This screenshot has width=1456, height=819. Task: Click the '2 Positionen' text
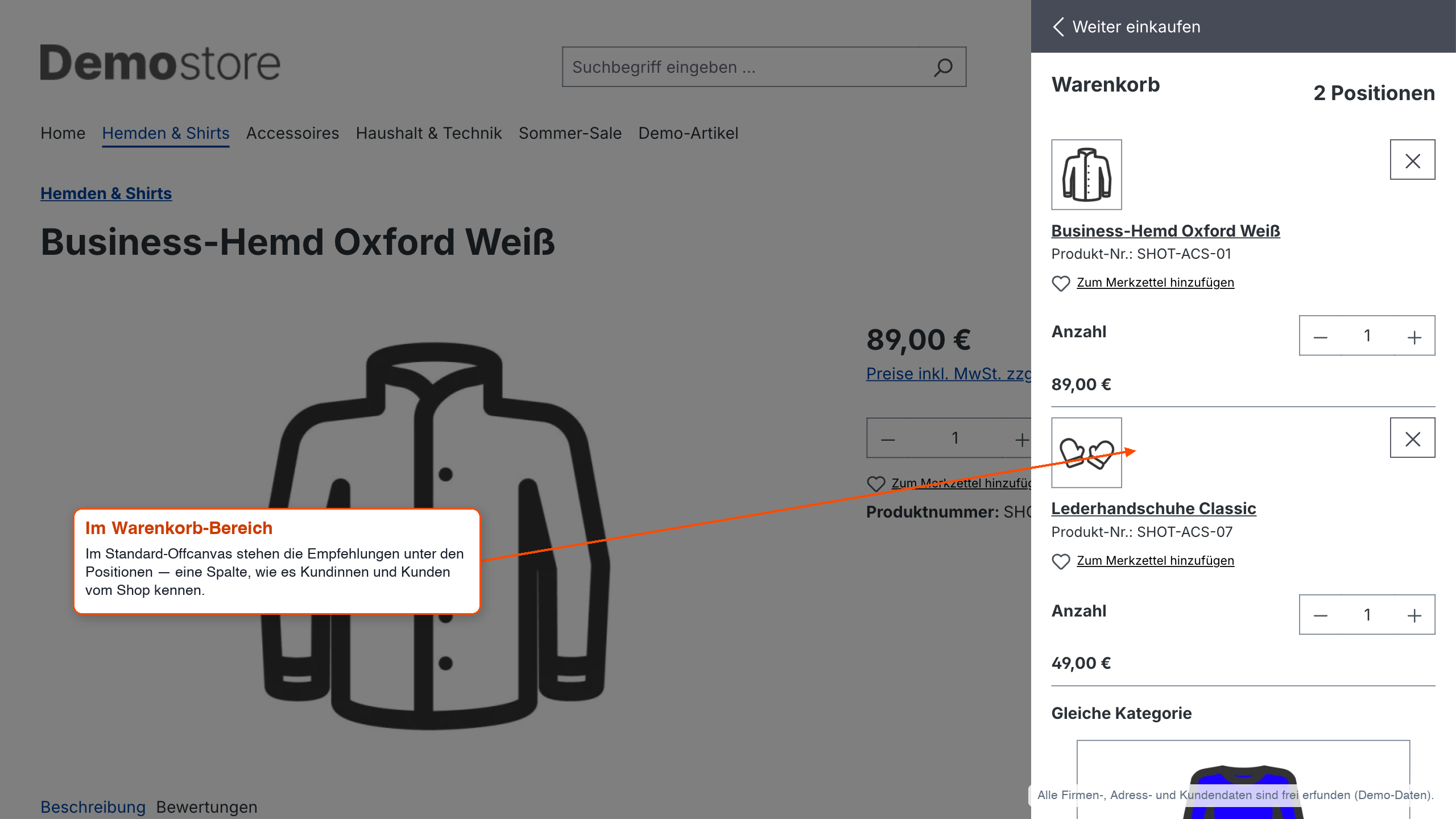(1374, 93)
